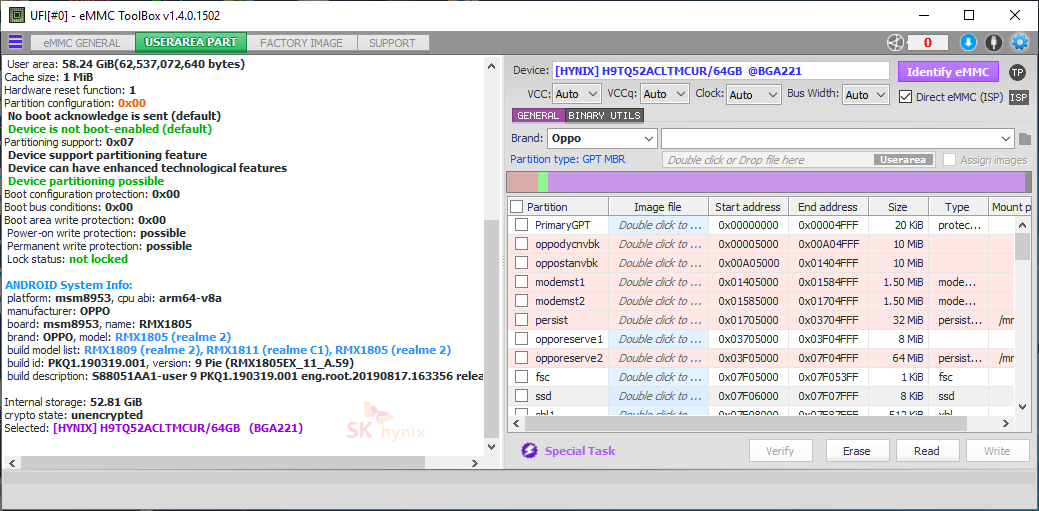Check the oppostanvbk partition checkbox
Image resolution: width=1039 pixels, height=511 pixels.
521,263
